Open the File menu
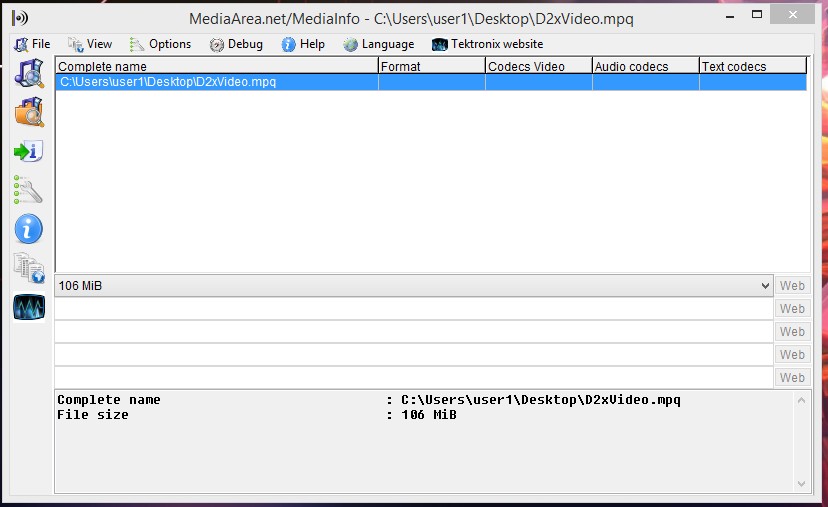This screenshot has height=507, width=828. [32, 44]
